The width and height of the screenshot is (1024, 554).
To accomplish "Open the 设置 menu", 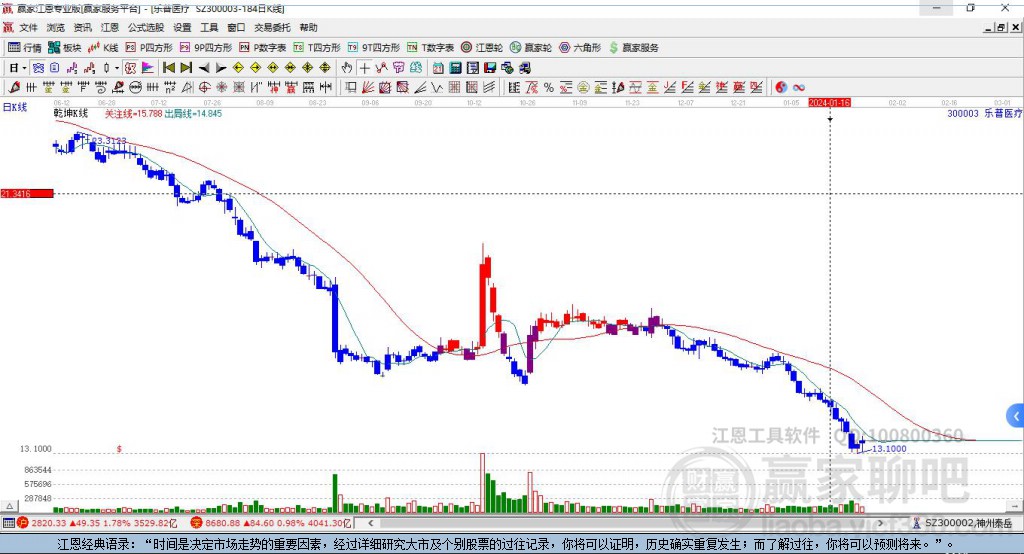I will click(x=182, y=27).
